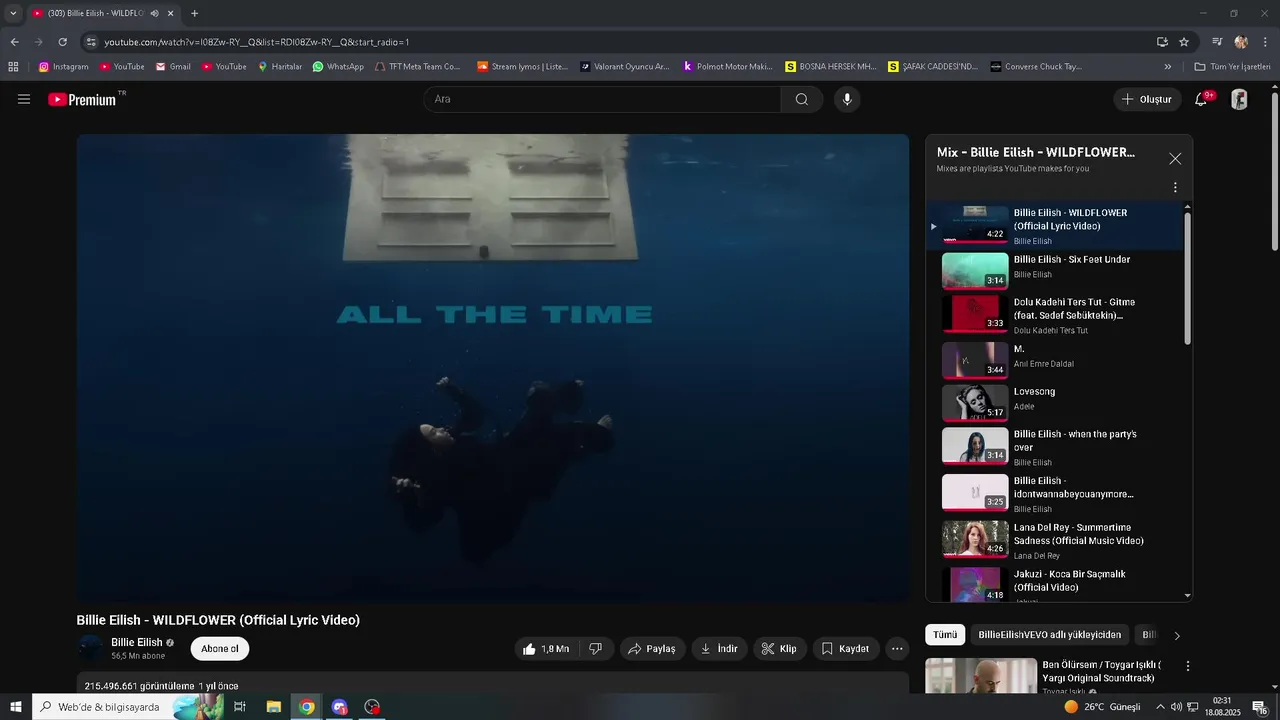Open the YouTube hamburger guide menu

(x=24, y=99)
